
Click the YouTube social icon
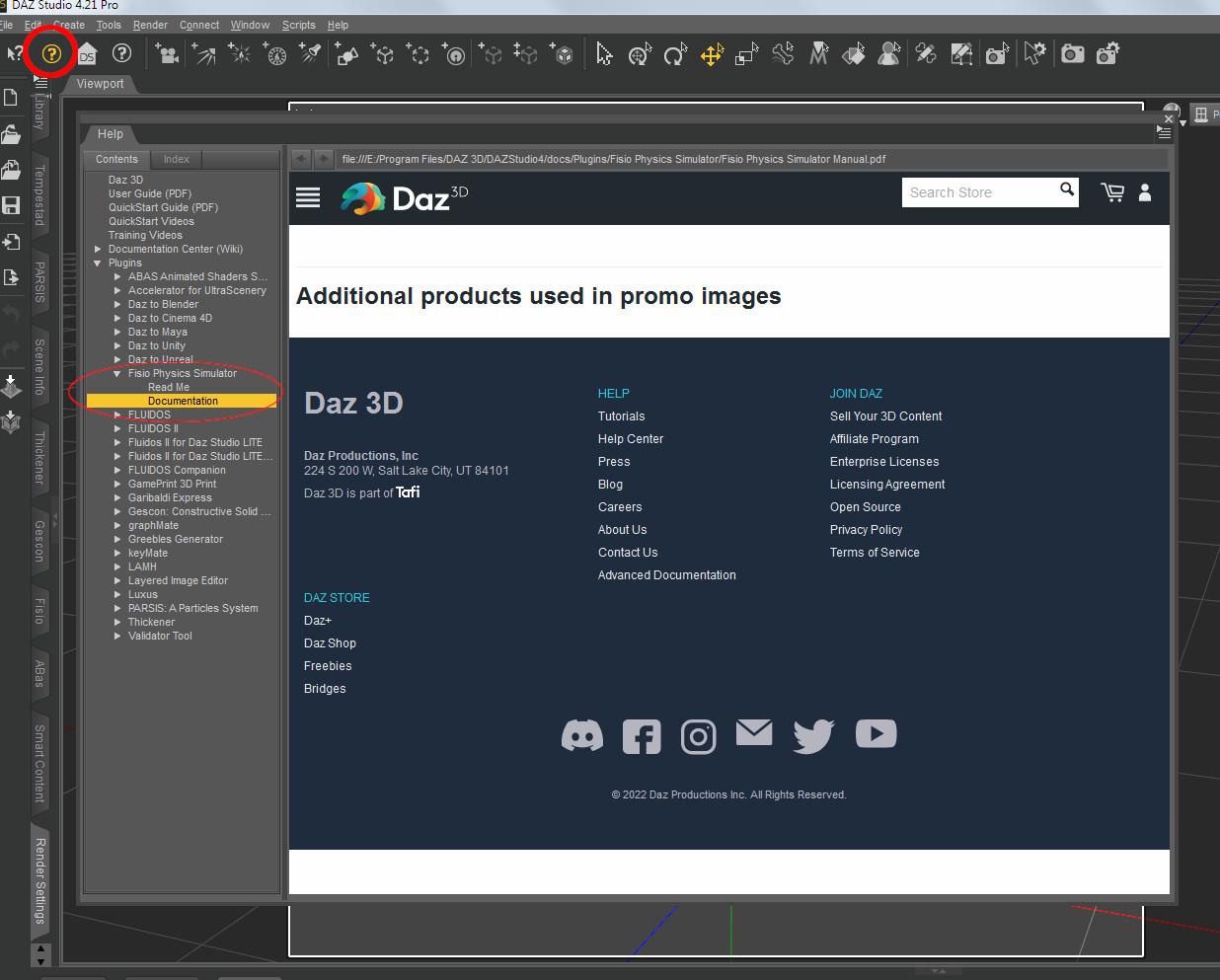click(876, 733)
